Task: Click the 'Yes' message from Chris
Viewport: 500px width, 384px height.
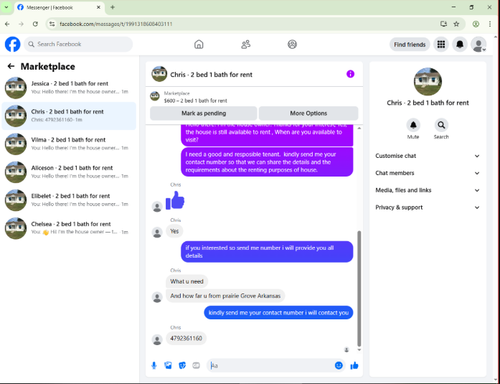Action: pos(174,231)
